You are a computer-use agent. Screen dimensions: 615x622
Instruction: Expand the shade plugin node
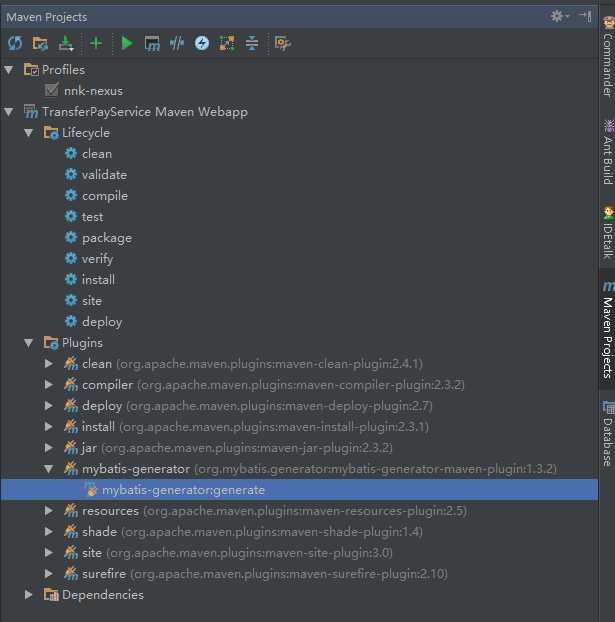[x=48, y=532]
